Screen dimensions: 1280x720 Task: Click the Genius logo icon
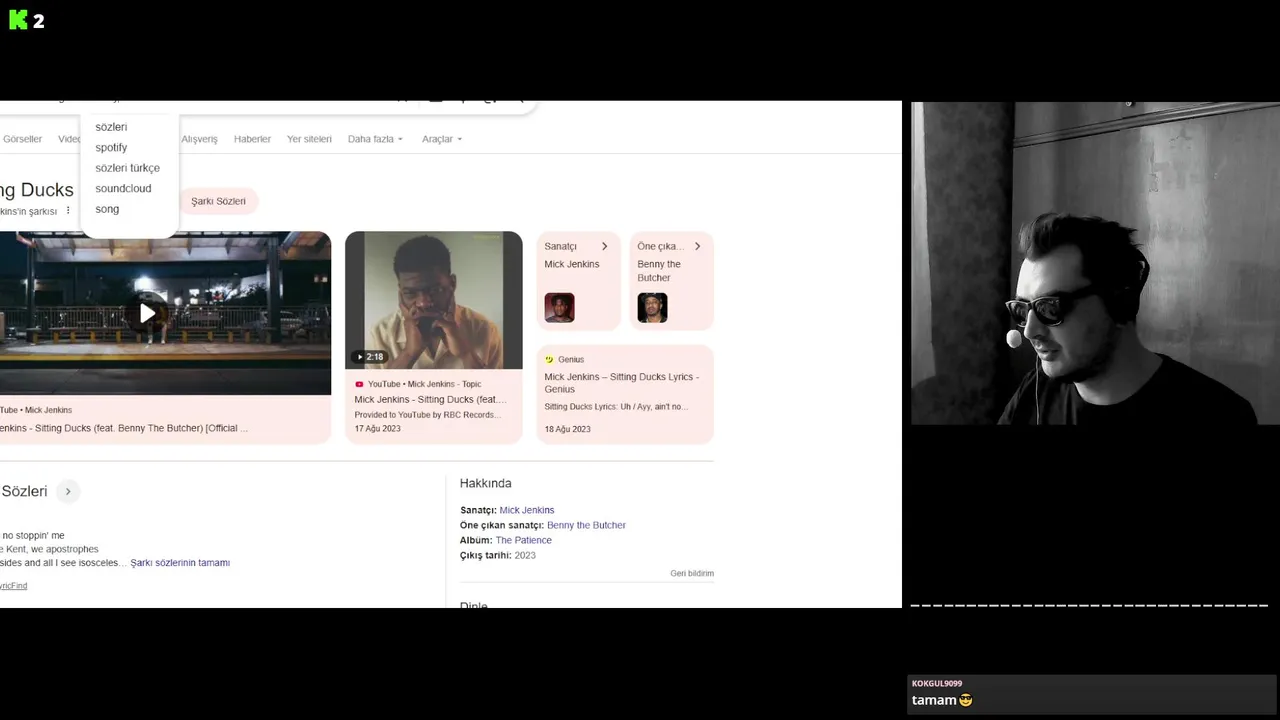[x=549, y=359]
